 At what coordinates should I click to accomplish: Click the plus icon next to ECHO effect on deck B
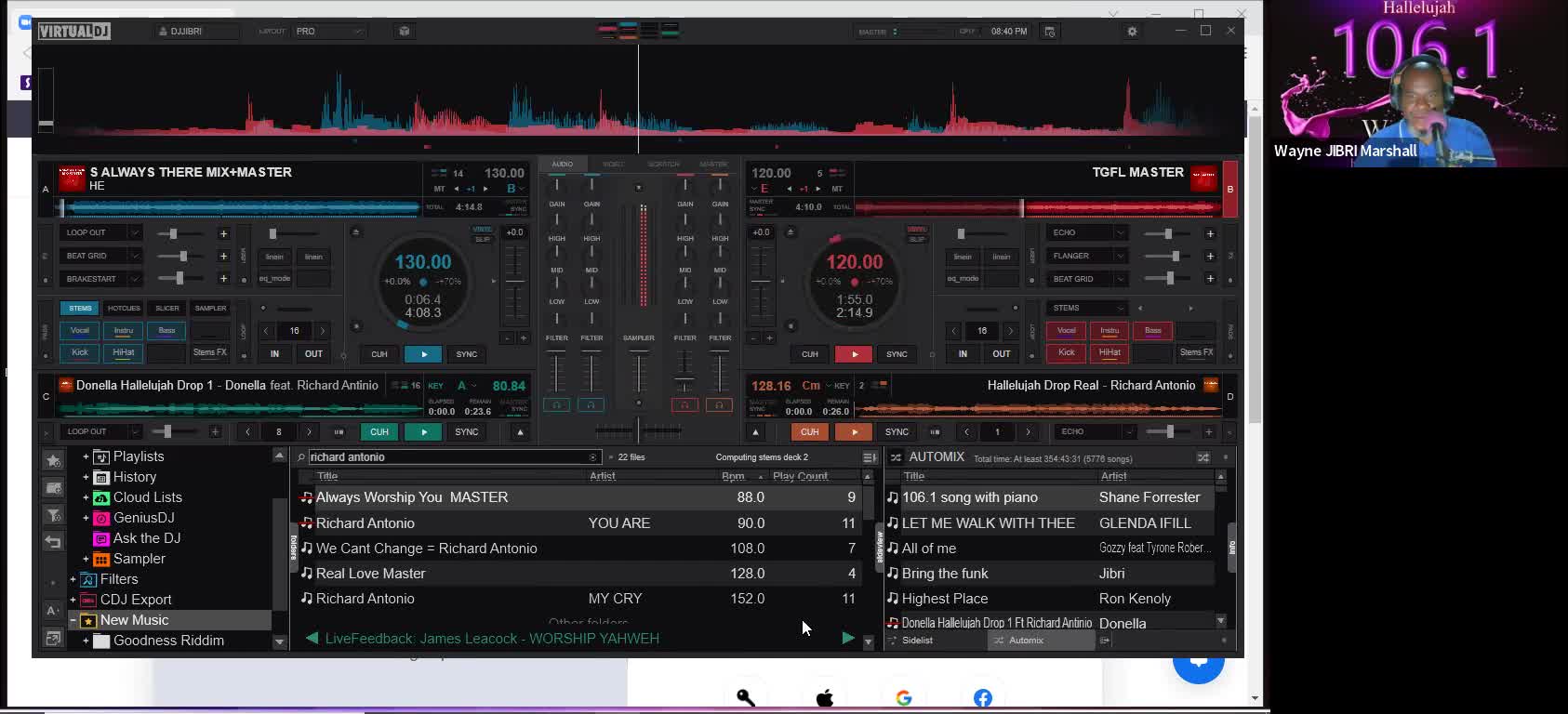pyautogui.click(x=1210, y=233)
